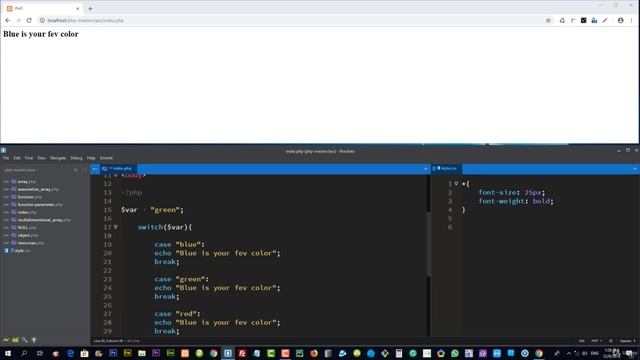Screen dimensions: 640x360
Task: Open the Chrome profile avatar icon
Action: click(620, 20)
